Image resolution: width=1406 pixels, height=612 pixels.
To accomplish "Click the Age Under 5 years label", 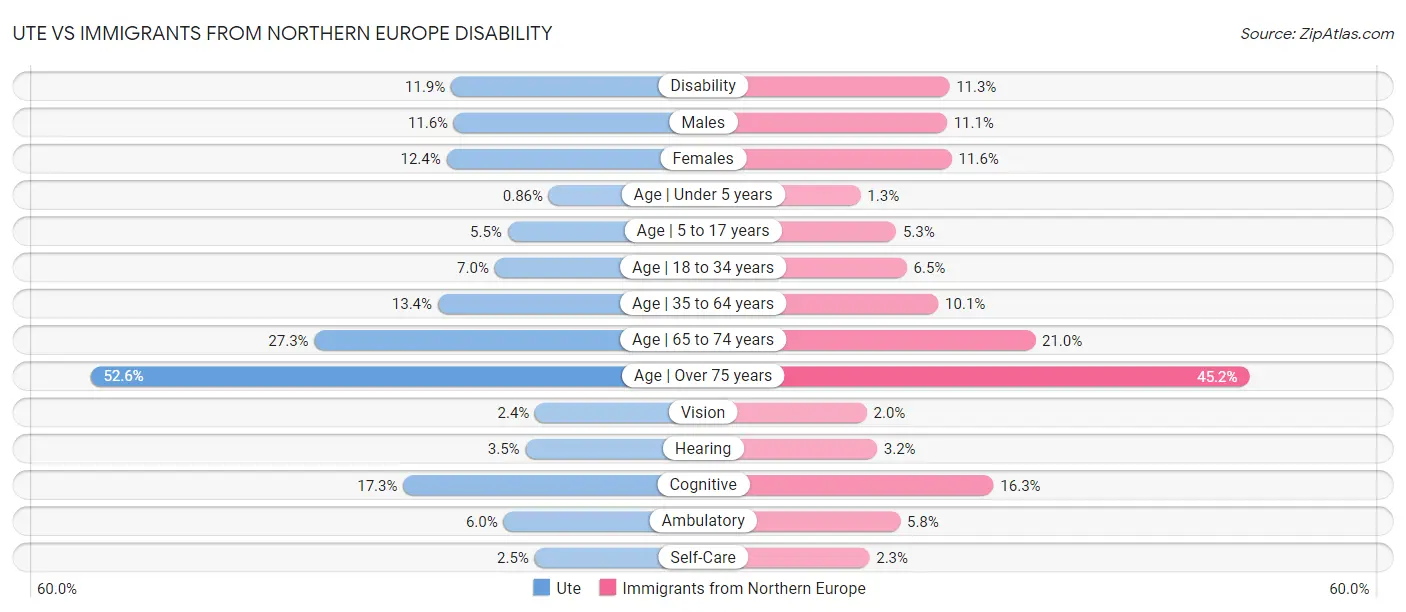I will (703, 195).
